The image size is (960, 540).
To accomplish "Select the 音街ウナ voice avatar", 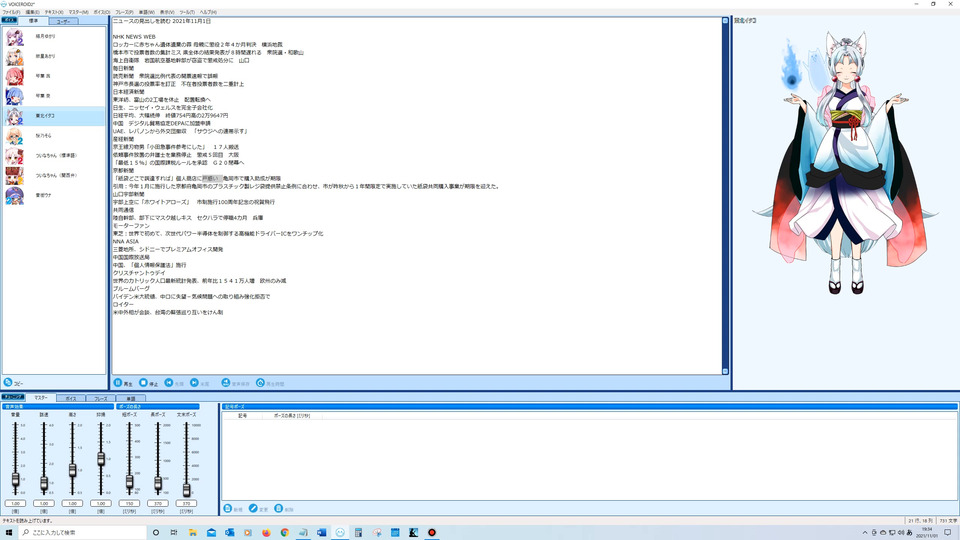I will (x=15, y=195).
